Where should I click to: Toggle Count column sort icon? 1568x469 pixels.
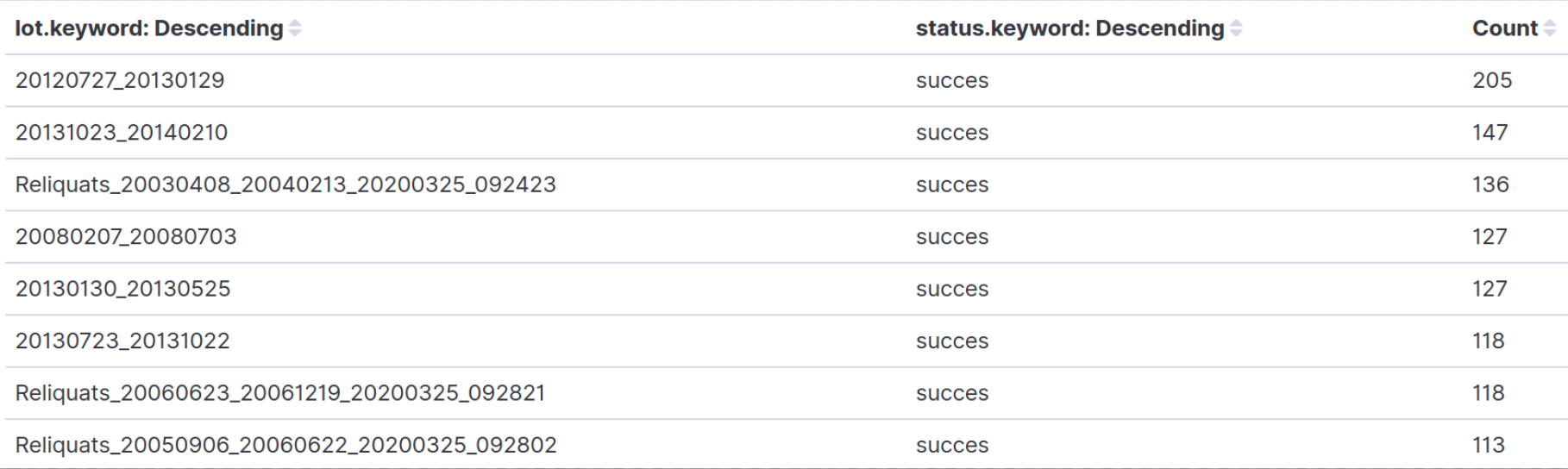click(1550, 28)
